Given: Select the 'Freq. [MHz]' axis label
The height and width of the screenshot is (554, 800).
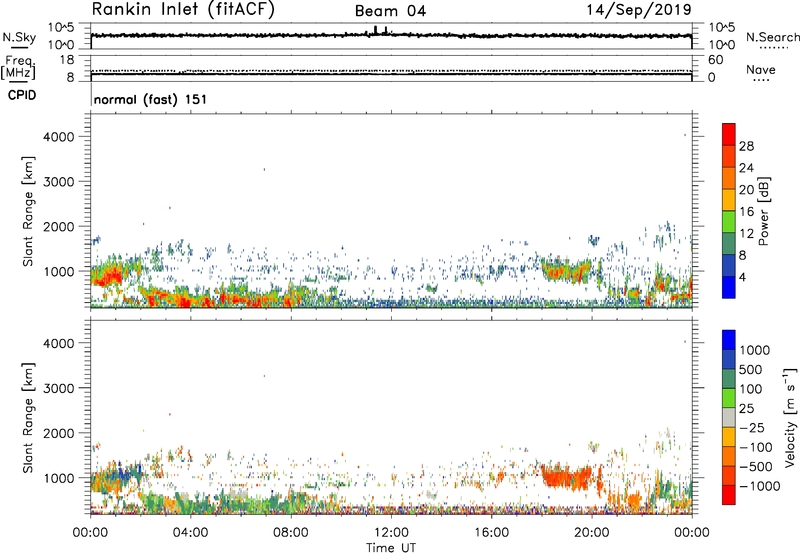Looking at the screenshot, I should click(18, 67).
